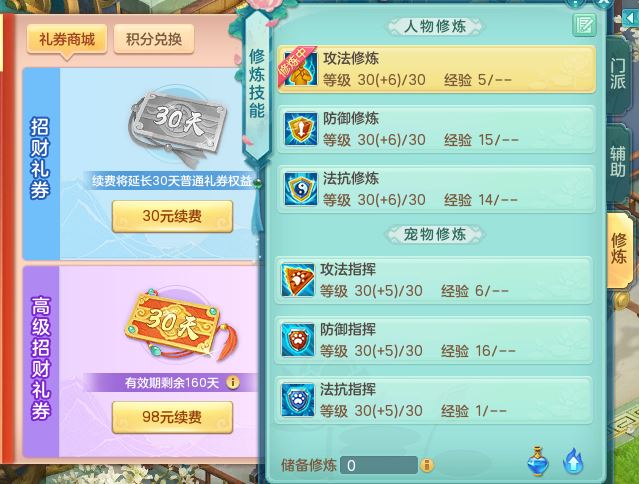Click the silver 30天 voucher image
The height and width of the screenshot is (484, 639).
click(178, 124)
